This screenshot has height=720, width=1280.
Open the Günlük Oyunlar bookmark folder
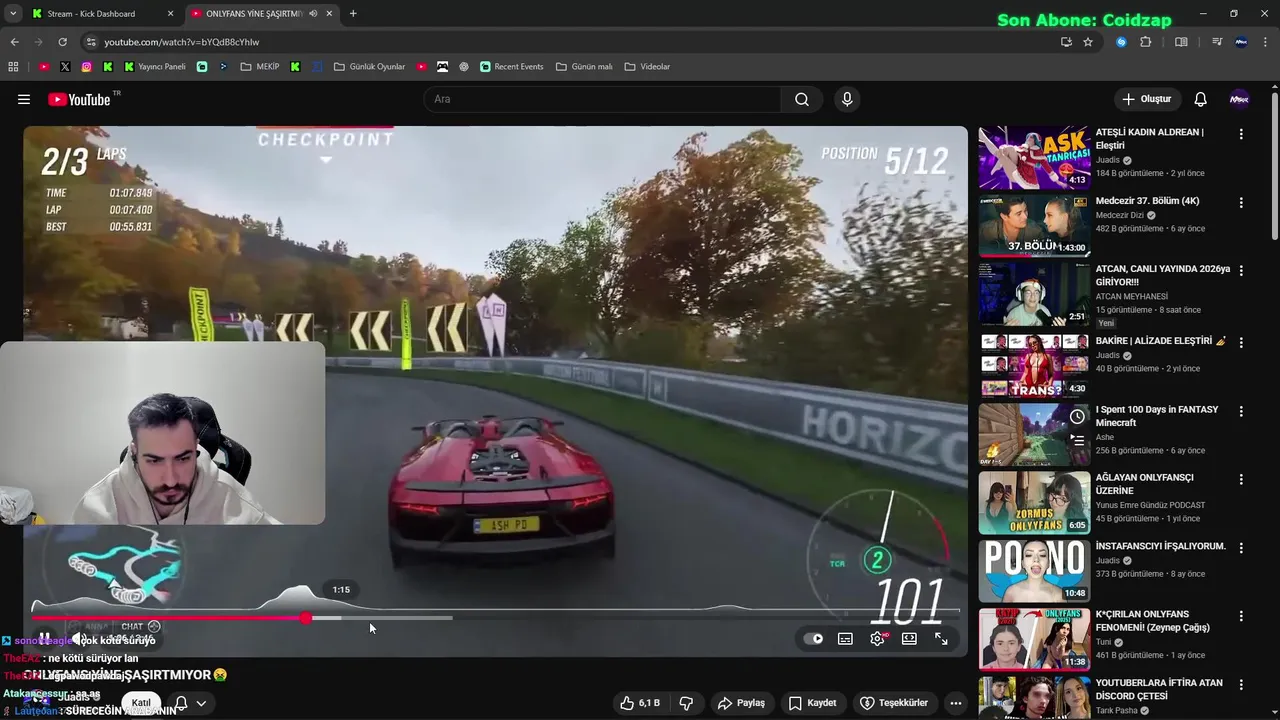coord(369,67)
